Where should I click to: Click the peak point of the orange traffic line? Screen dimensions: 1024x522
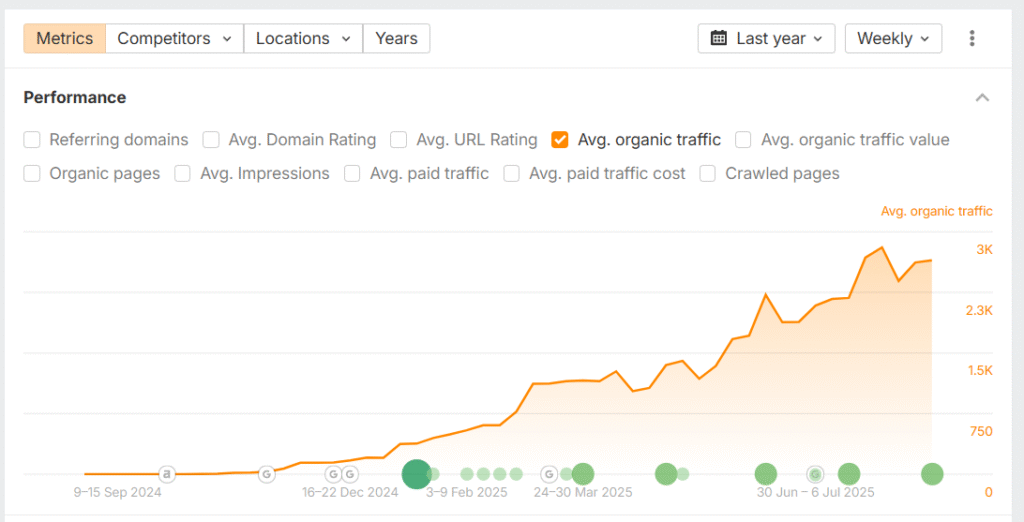pyautogui.click(x=881, y=247)
